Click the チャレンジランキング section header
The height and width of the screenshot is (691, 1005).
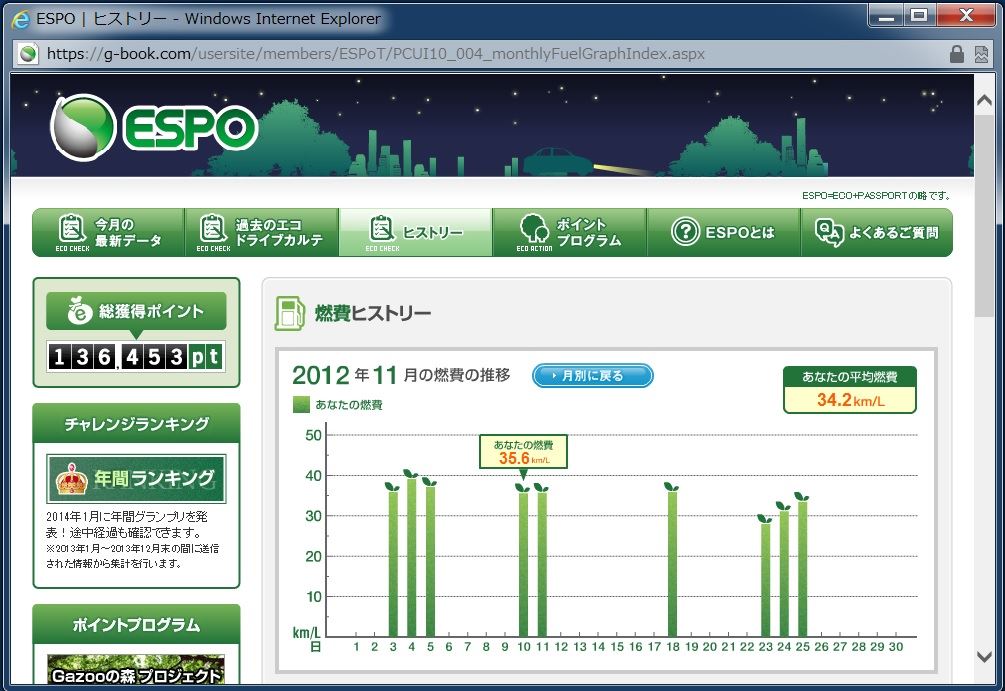[x=137, y=424]
